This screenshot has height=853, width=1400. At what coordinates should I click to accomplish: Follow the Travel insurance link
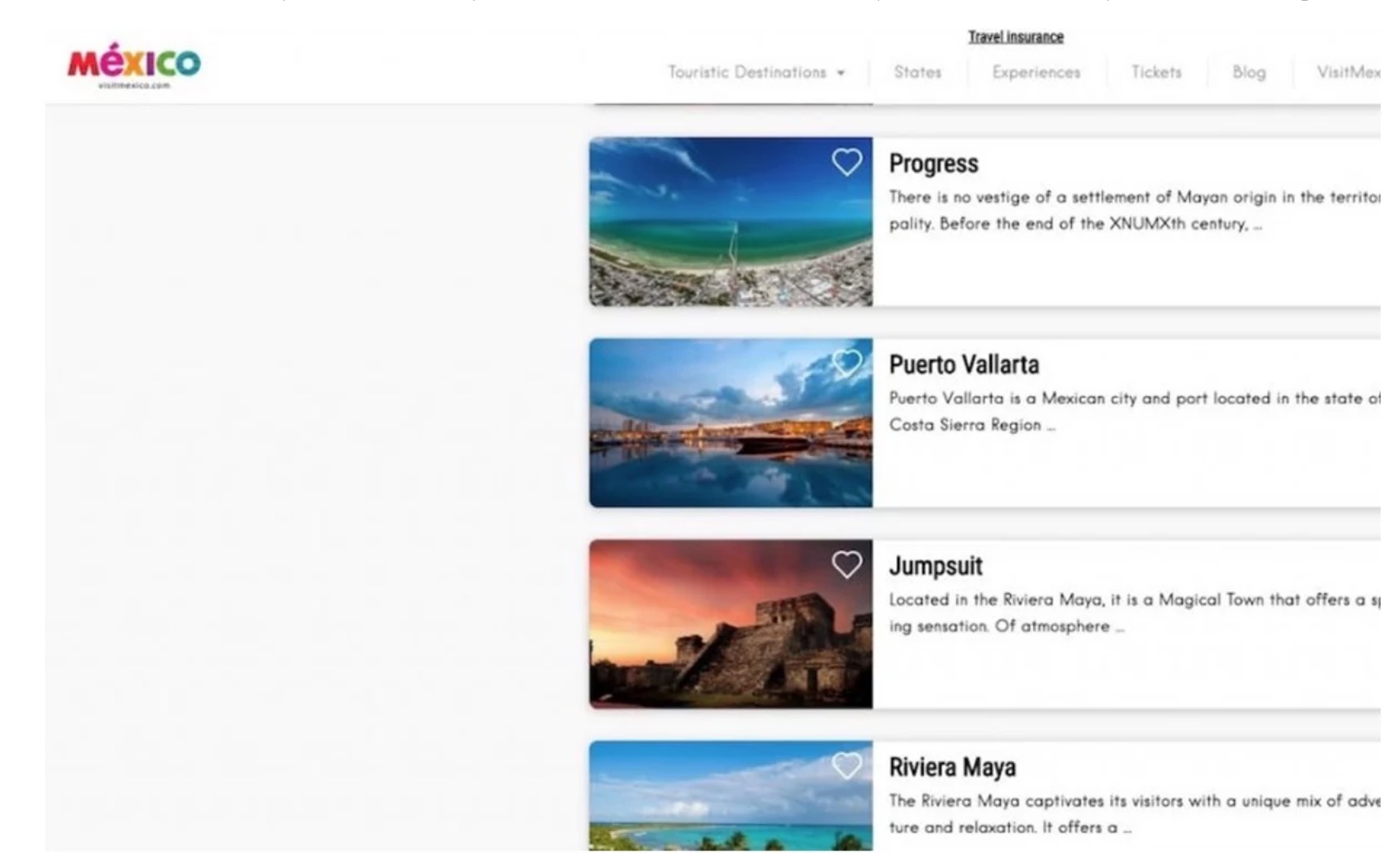point(1016,37)
